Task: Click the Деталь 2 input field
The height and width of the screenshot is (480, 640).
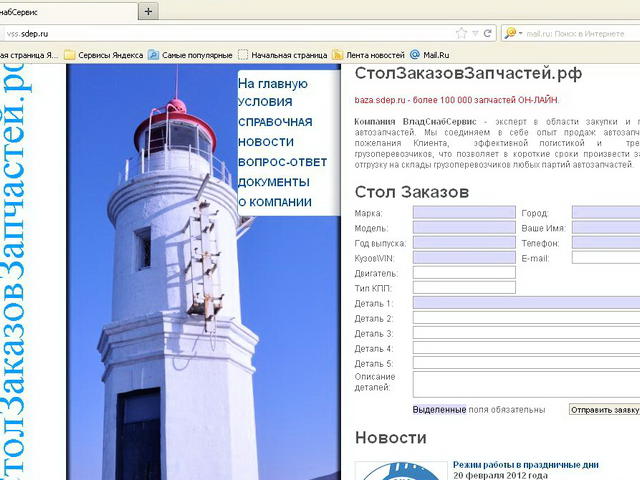Action: (x=527, y=318)
